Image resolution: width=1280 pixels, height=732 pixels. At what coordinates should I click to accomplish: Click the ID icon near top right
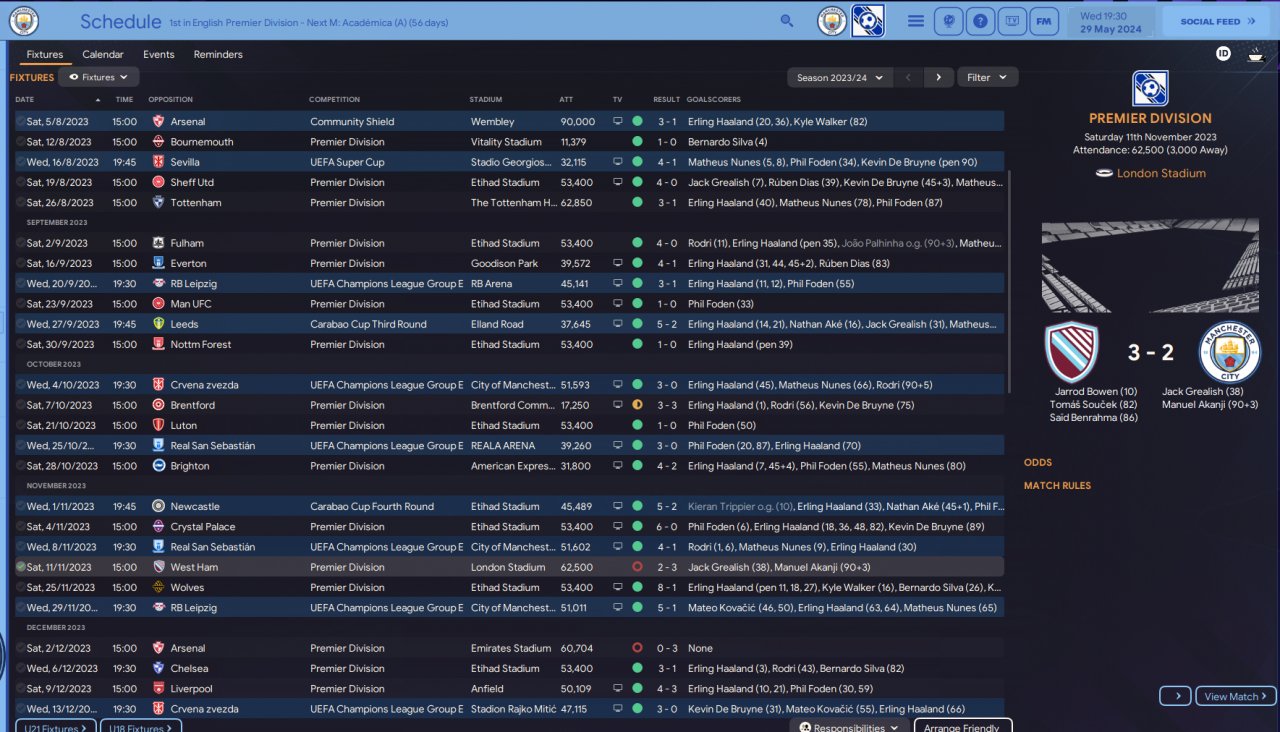[1223, 54]
